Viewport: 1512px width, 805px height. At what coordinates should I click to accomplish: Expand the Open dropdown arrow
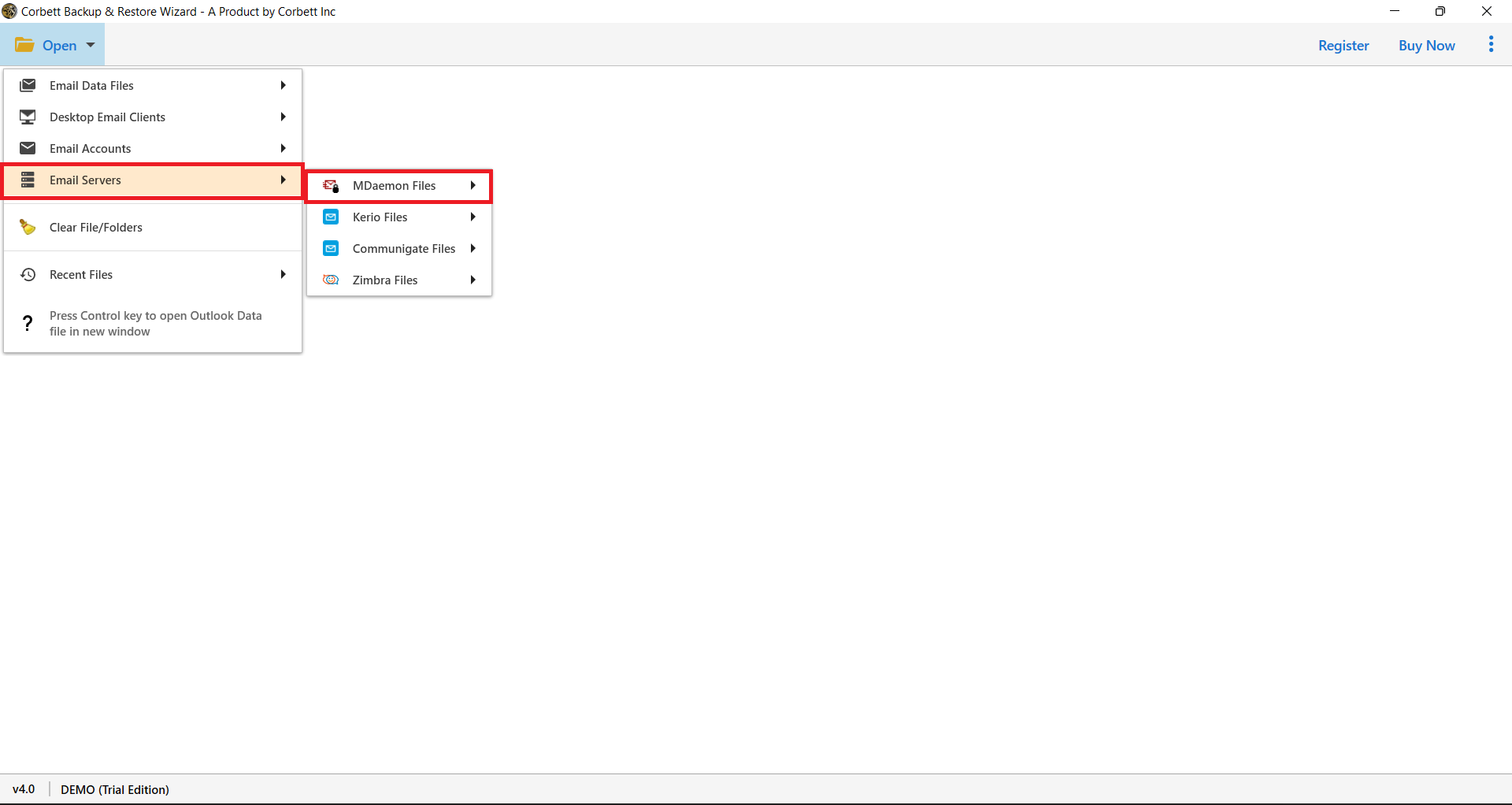click(x=91, y=45)
